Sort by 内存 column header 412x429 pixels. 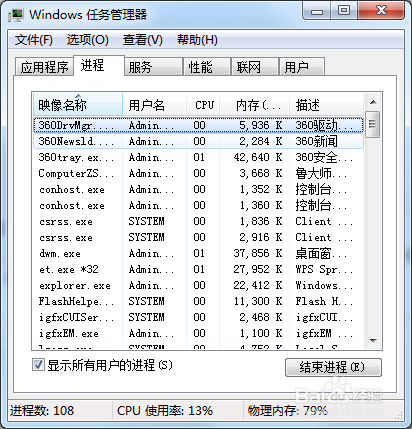pyautogui.click(x=255, y=105)
